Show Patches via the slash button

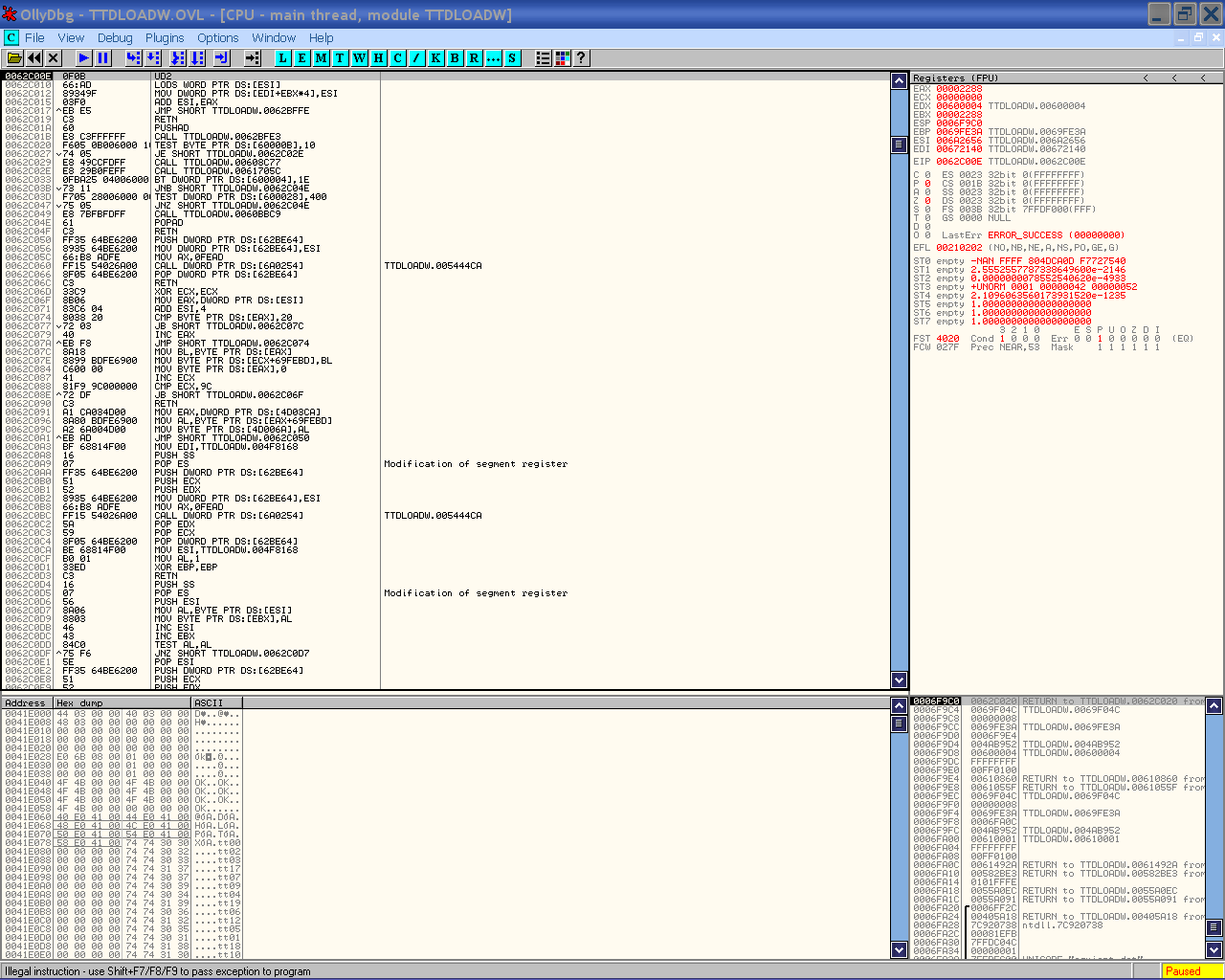point(416,58)
